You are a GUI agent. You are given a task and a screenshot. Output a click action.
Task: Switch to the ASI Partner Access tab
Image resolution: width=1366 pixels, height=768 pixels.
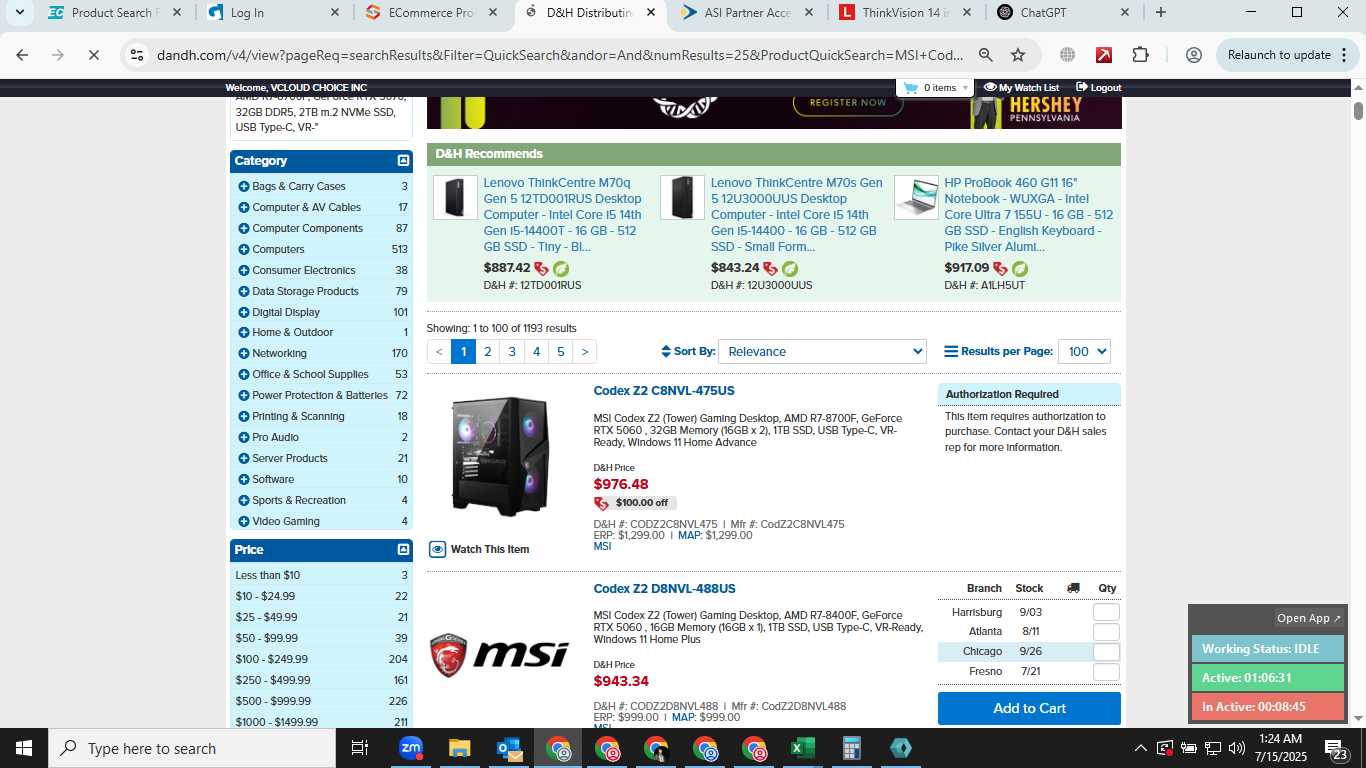pyautogui.click(x=748, y=13)
